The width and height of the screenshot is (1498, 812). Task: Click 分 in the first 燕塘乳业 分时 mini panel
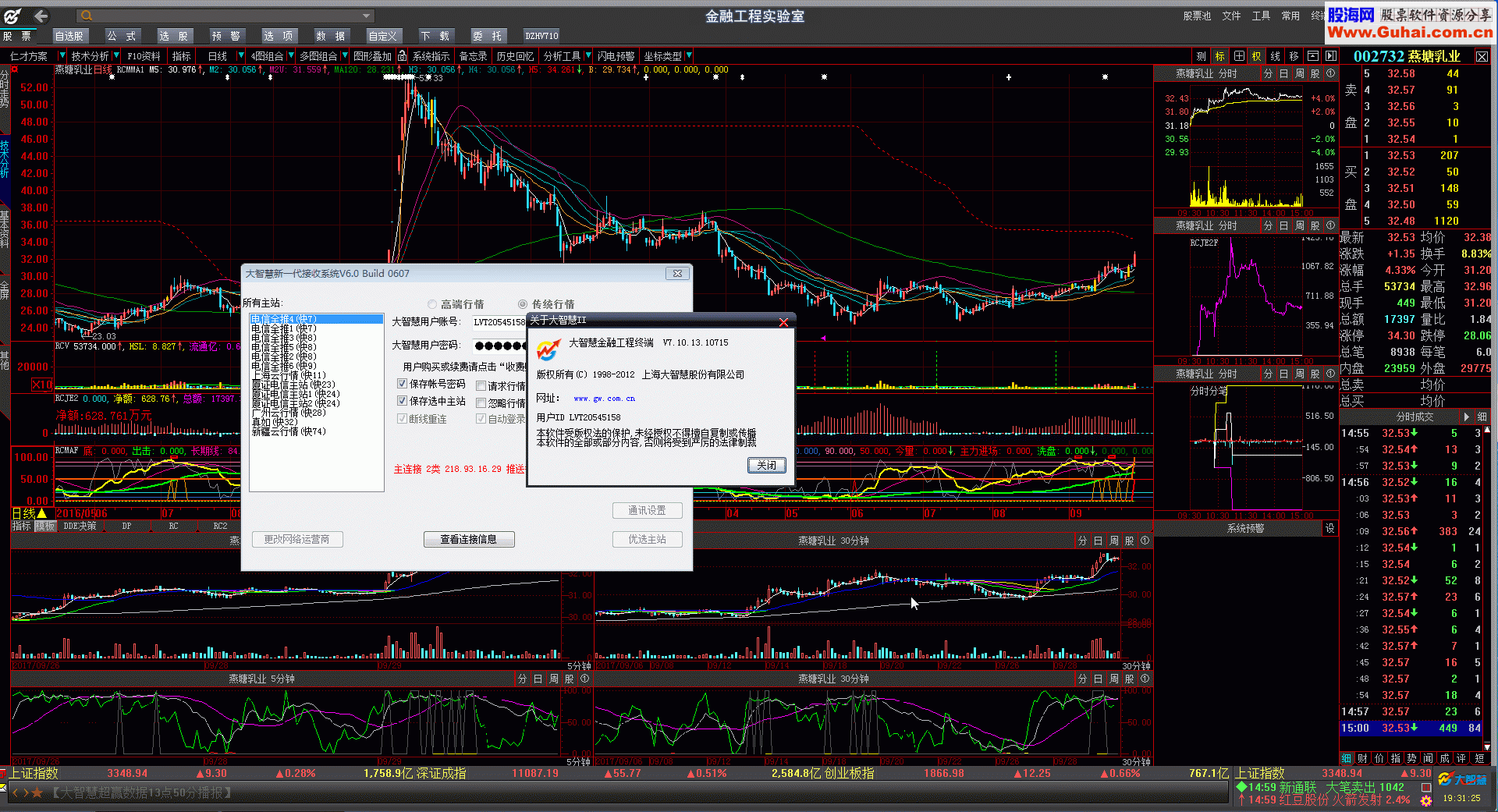1268,73
